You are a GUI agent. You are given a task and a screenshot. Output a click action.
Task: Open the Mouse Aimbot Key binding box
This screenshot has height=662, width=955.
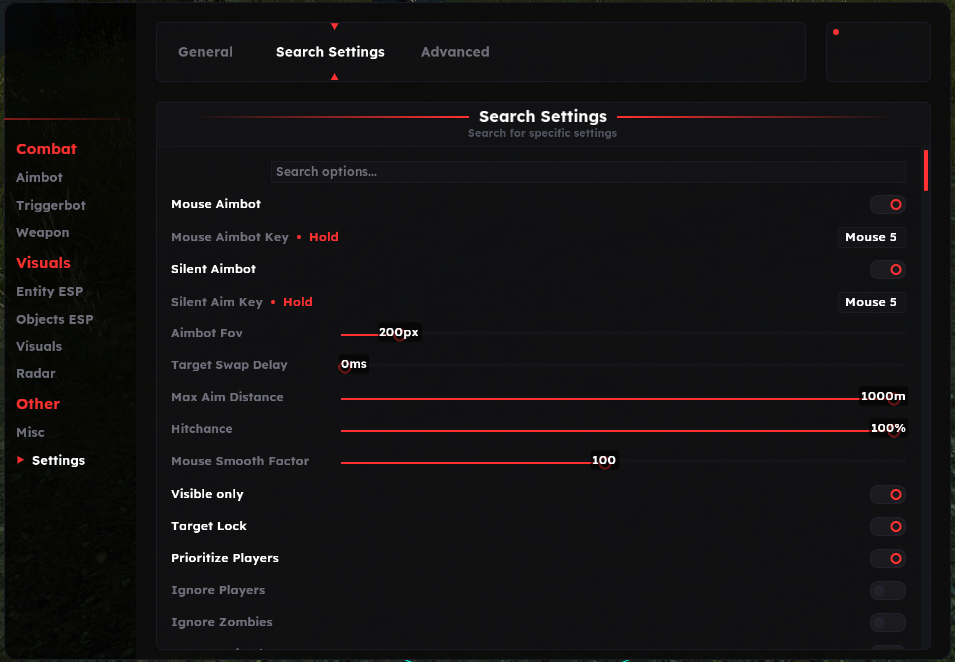[871, 237]
